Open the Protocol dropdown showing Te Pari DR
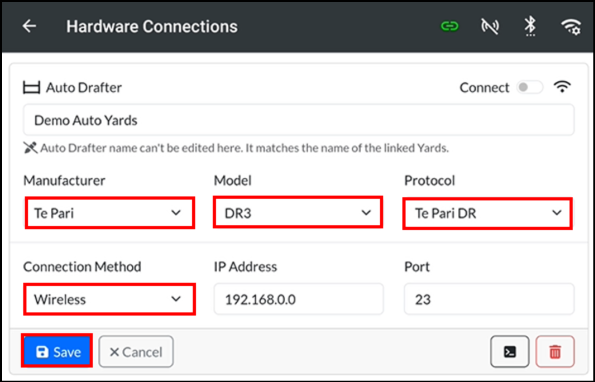This screenshot has height=382, width=595. (488, 213)
